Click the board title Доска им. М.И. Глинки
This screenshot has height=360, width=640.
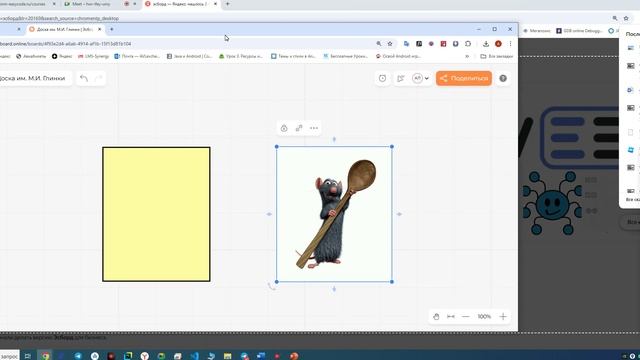[x=33, y=78]
